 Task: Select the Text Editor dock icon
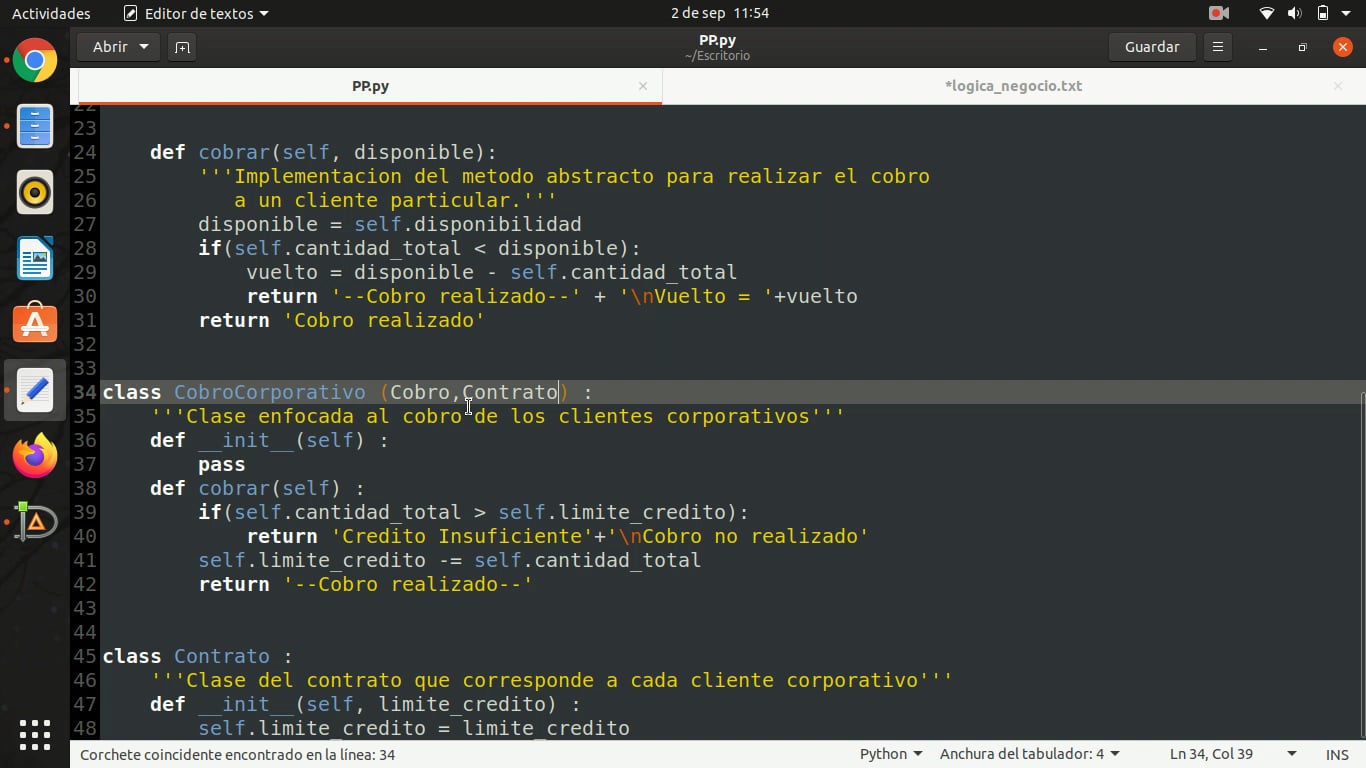tap(35, 390)
